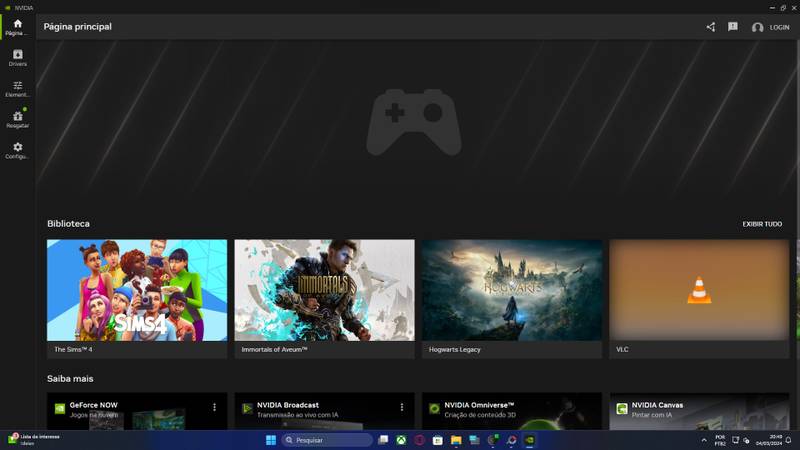
Task: Click the share icon in header
Action: click(x=711, y=27)
